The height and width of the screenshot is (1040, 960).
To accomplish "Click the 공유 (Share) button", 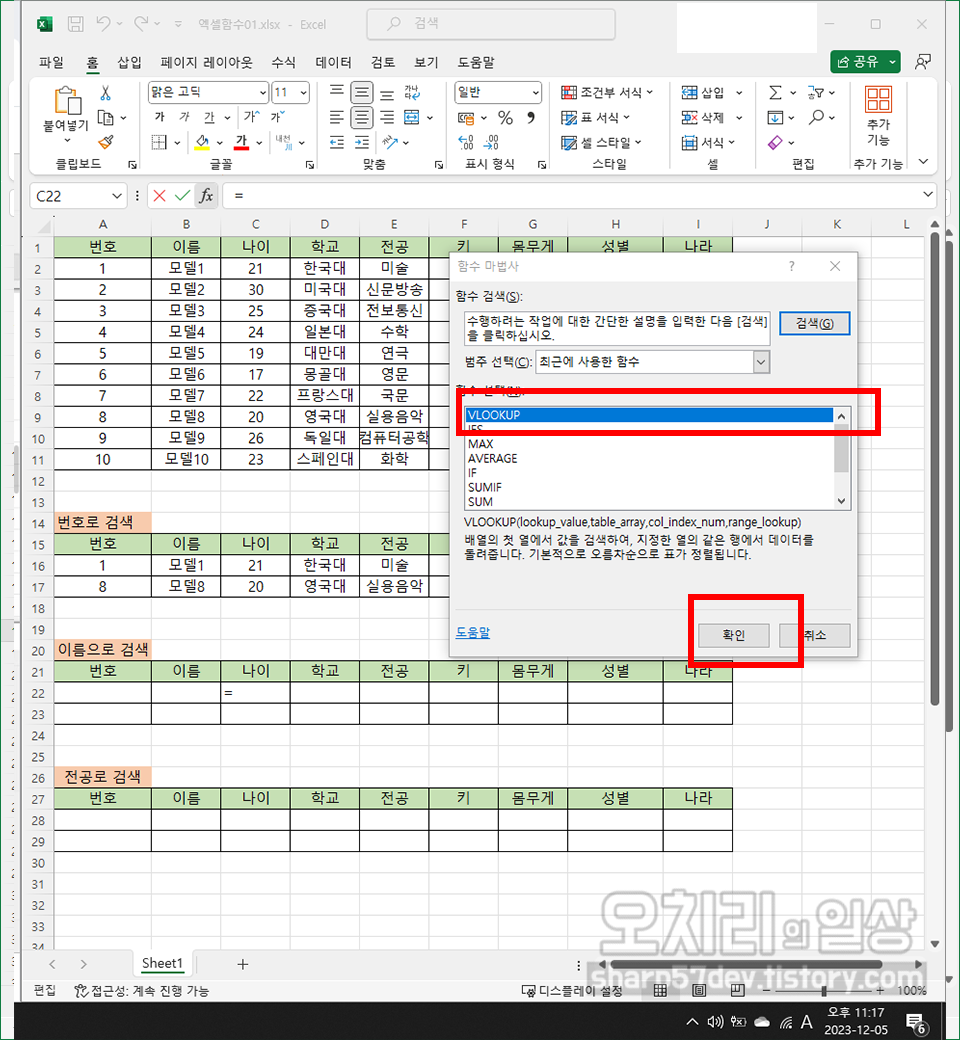I will (x=865, y=62).
